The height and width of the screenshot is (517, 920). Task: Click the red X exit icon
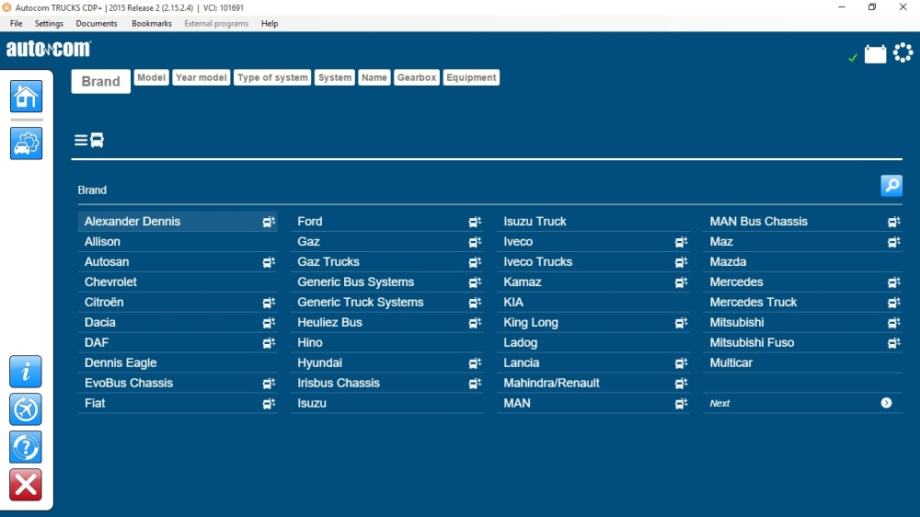26,485
